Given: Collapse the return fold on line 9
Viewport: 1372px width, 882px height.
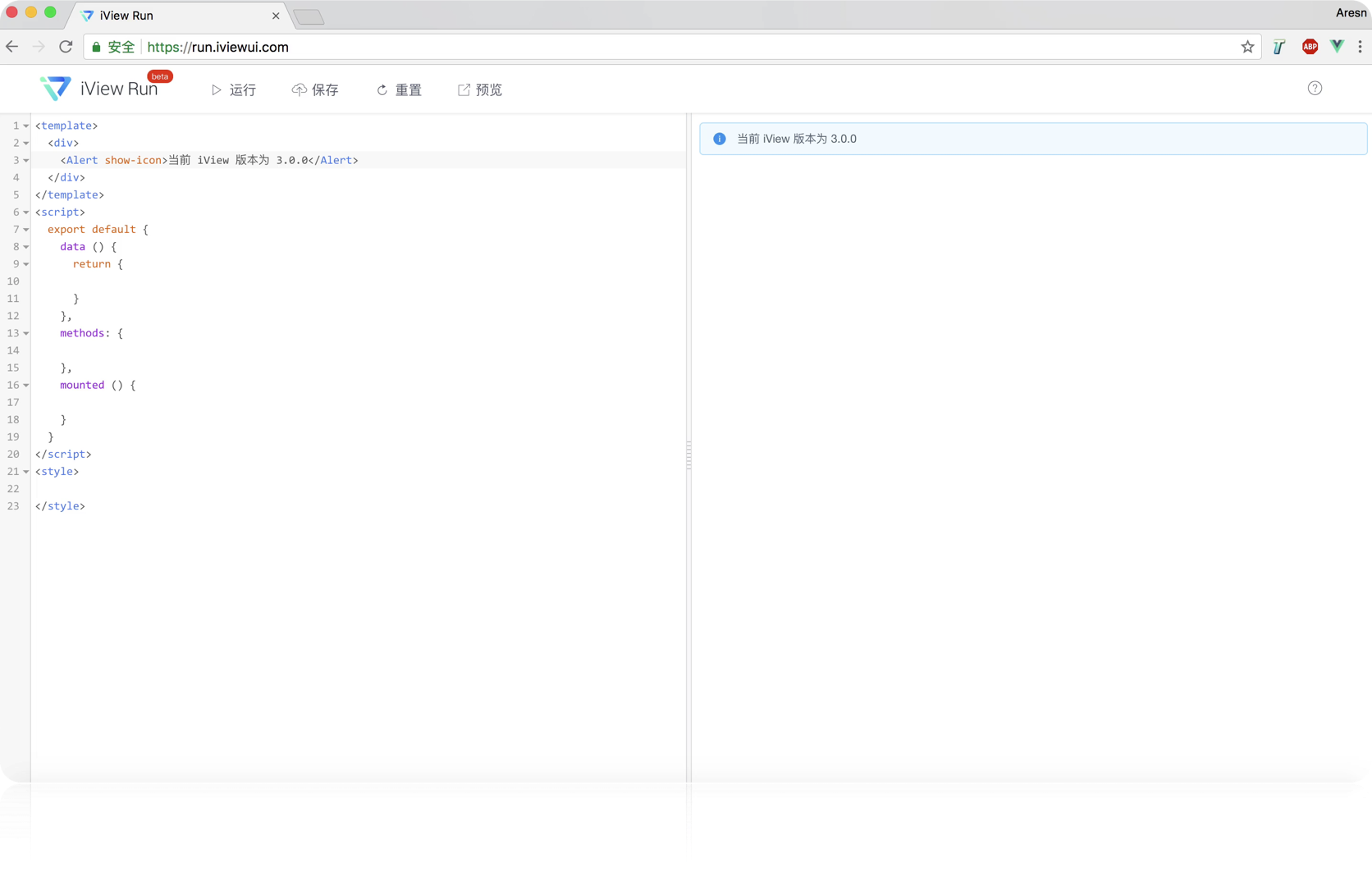Looking at the screenshot, I should pos(26,263).
